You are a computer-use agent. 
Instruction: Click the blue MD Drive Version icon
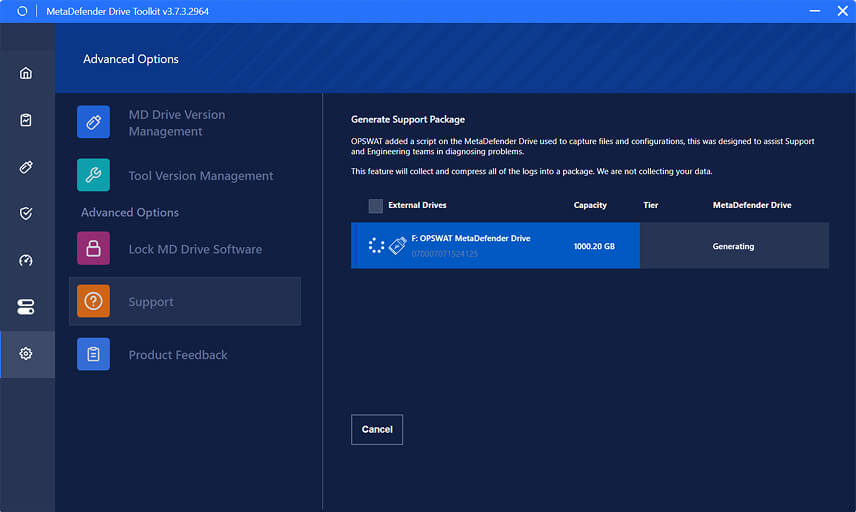(93, 122)
